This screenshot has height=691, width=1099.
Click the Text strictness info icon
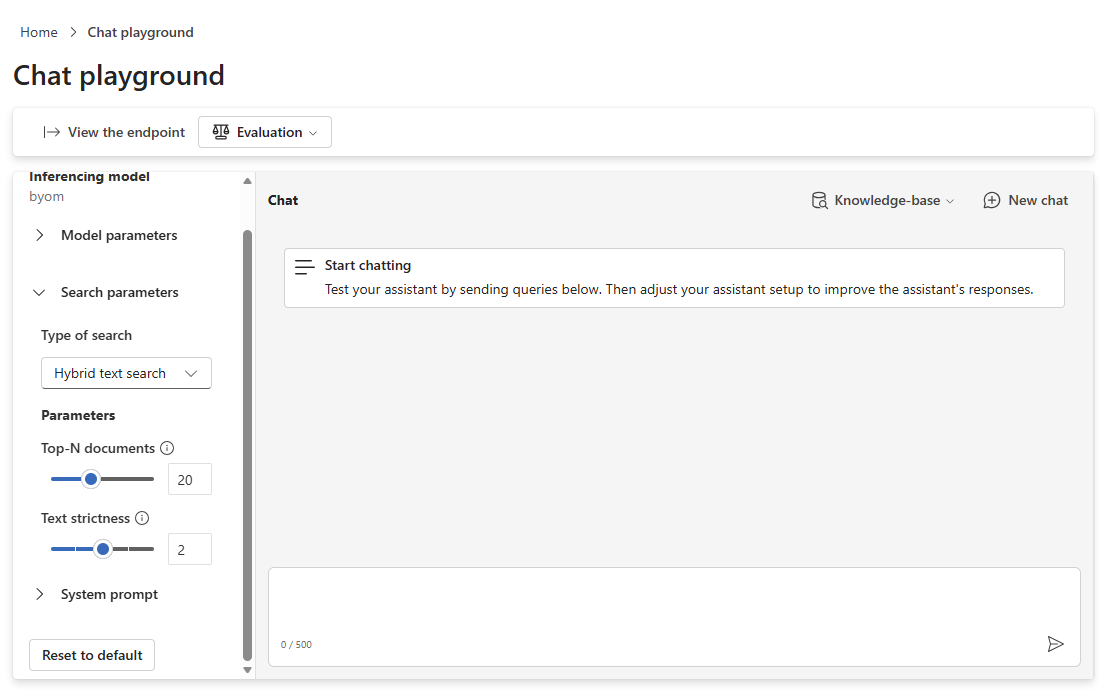click(x=142, y=518)
